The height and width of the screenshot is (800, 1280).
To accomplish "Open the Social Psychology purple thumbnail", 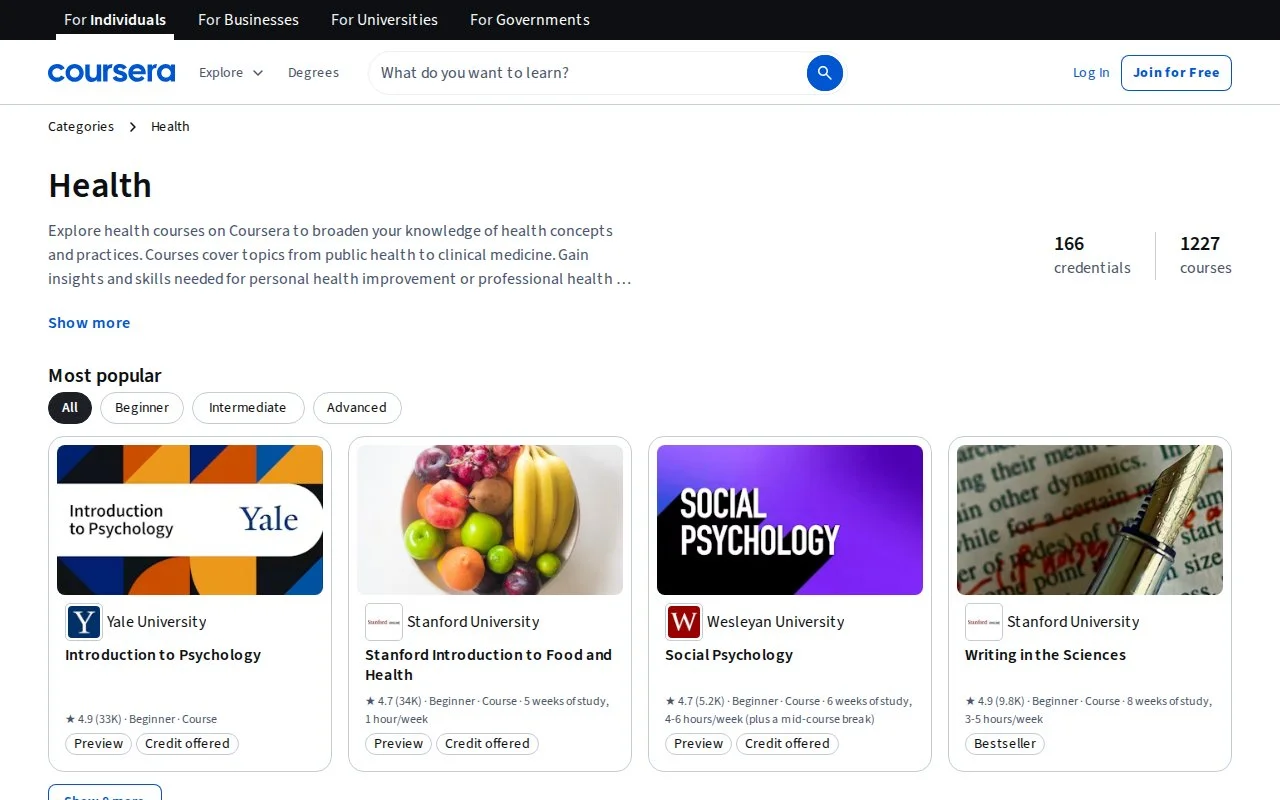I will 790,520.
